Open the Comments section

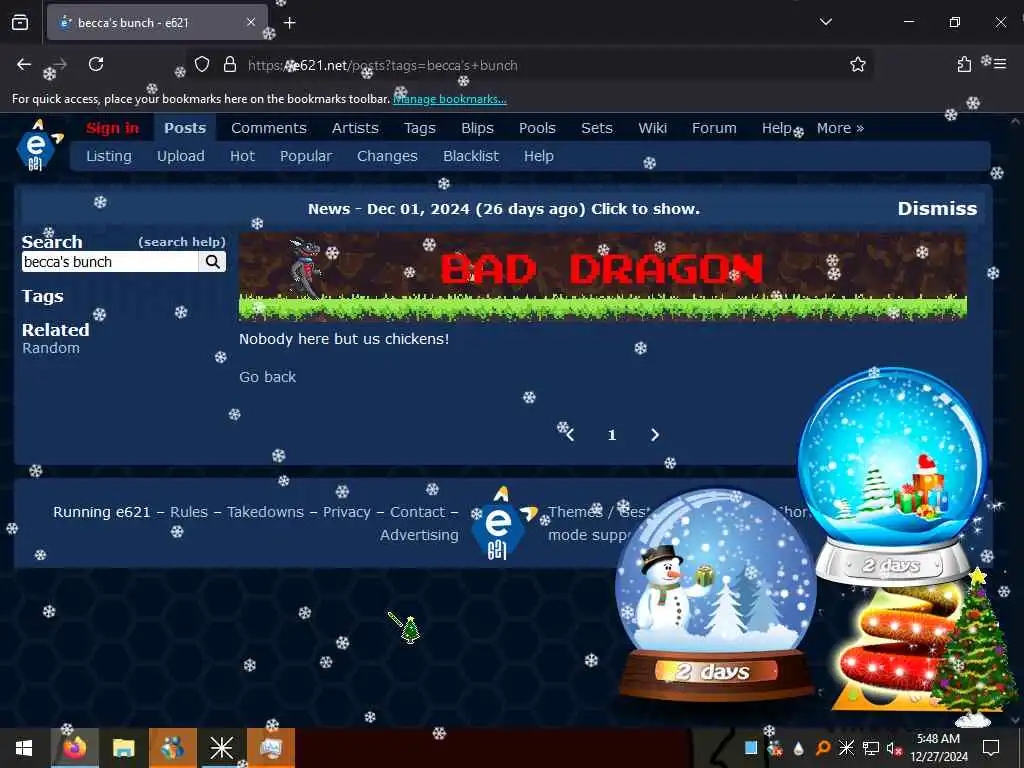click(x=268, y=128)
